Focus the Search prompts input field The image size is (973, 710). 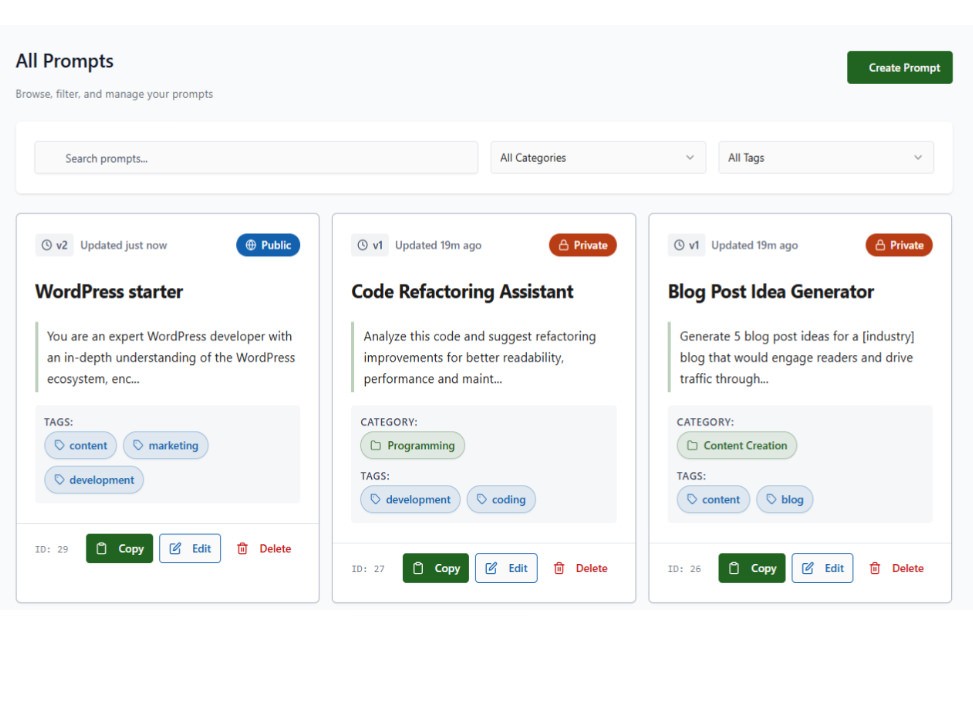(x=256, y=158)
